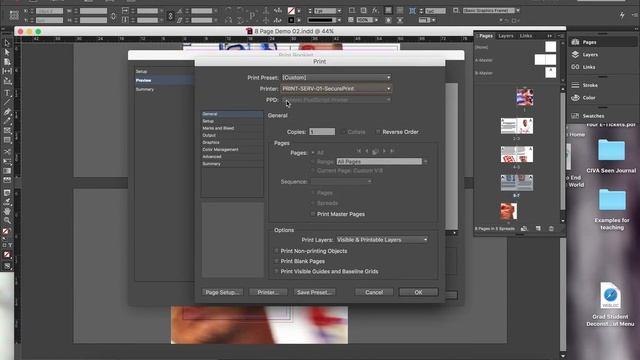Select the Type tool

[x=7, y=93]
